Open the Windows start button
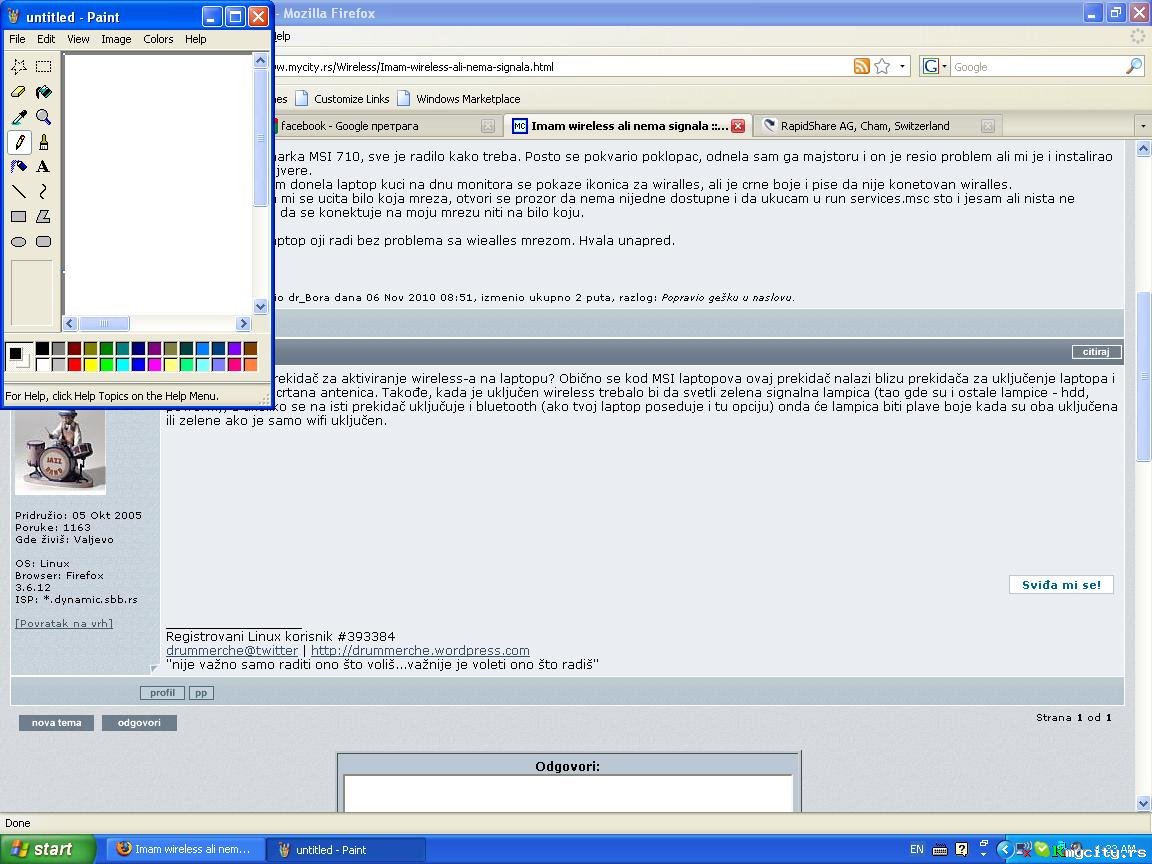Viewport: 1152px width, 864px height. (x=48, y=849)
